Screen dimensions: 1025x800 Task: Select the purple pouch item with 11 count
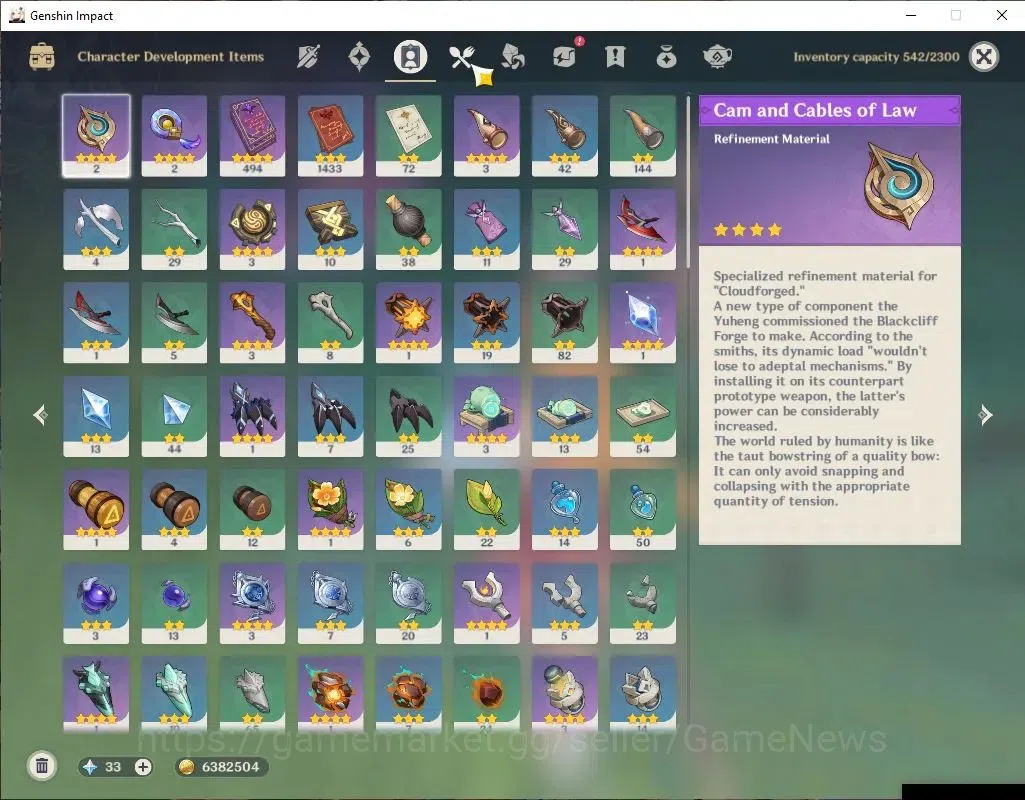[486, 229]
